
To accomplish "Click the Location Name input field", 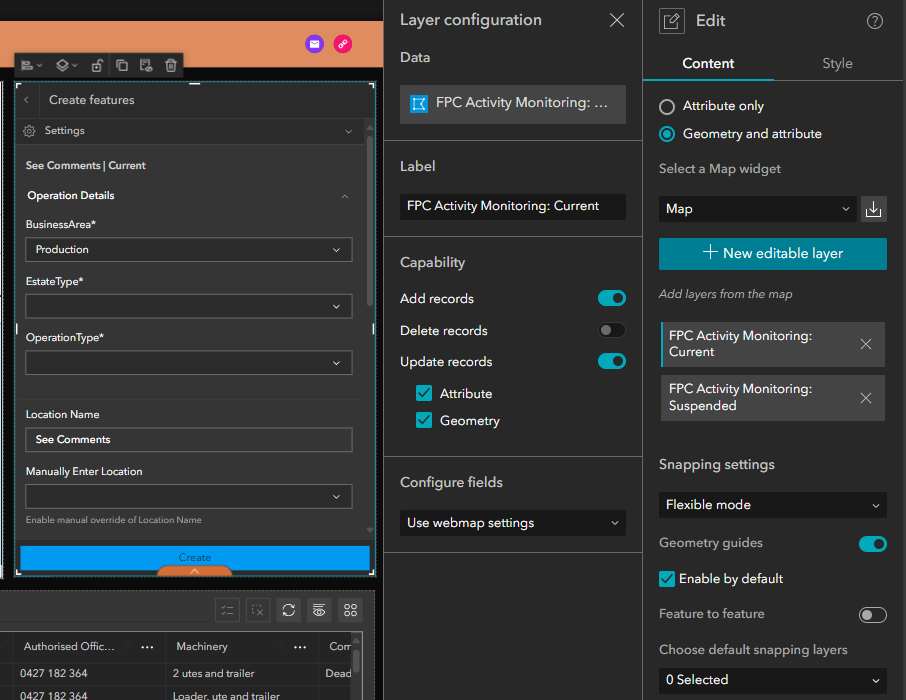I will [x=189, y=440].
